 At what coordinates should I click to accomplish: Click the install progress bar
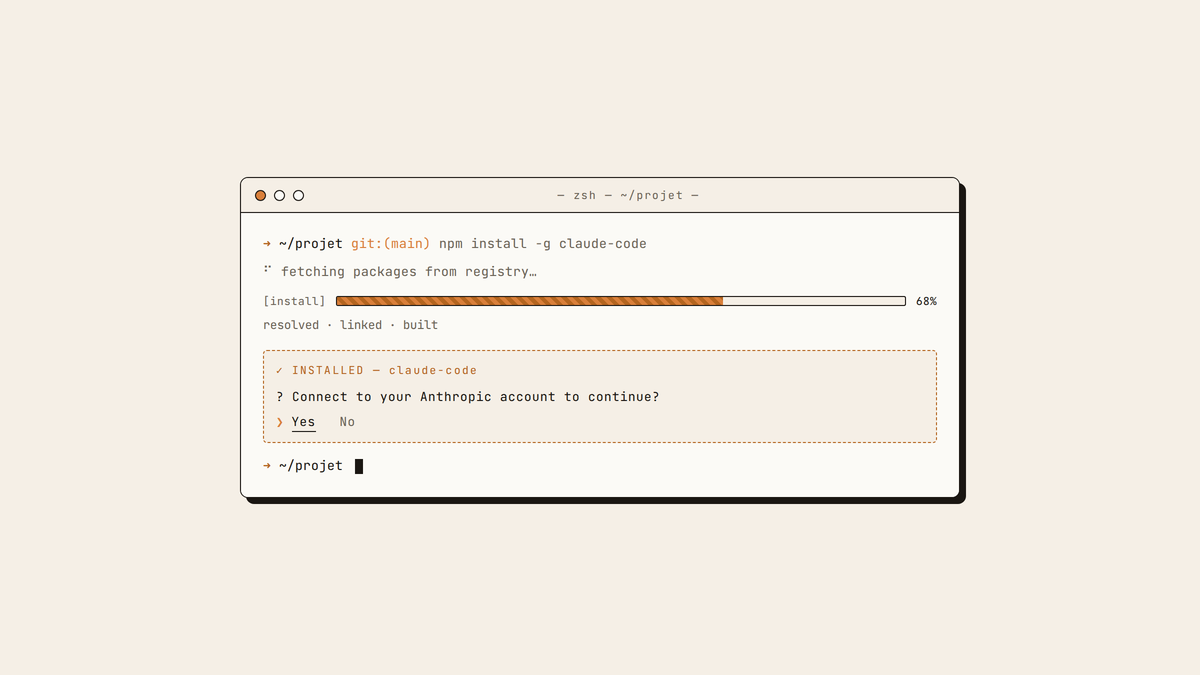[621, 301]
